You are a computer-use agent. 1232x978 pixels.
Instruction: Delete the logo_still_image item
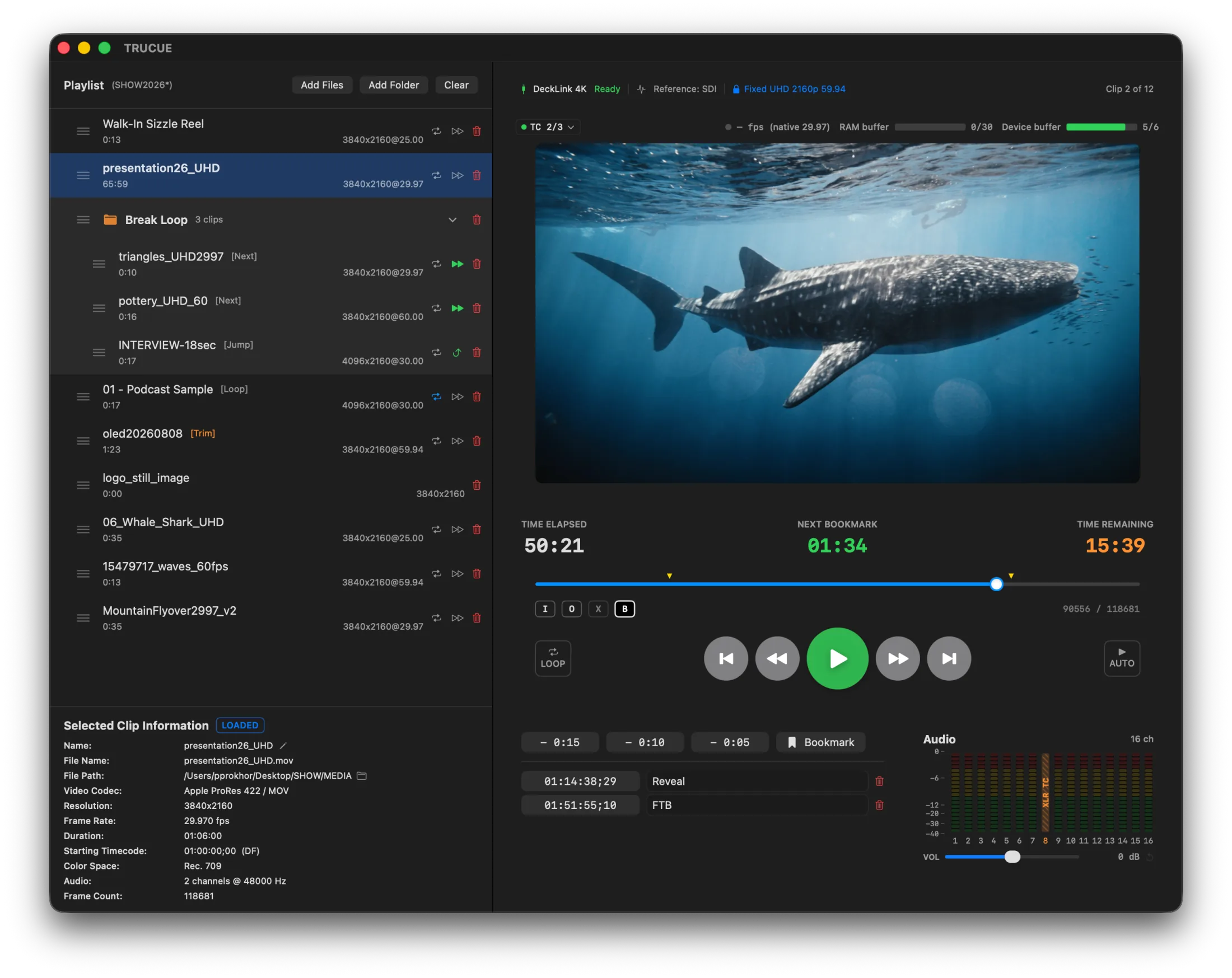[x=477, y=485]
